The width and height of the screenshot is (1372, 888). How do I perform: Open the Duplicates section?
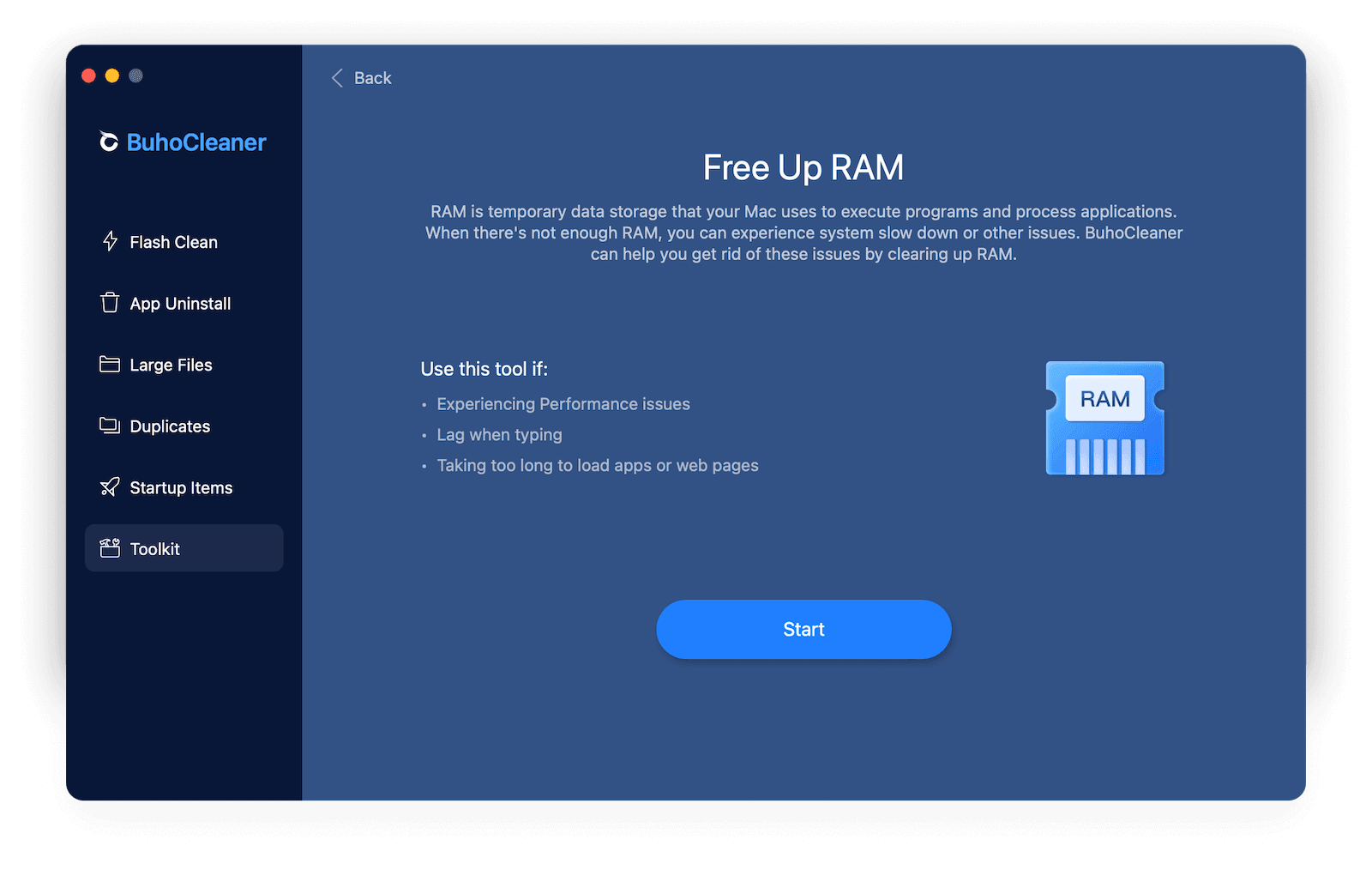click(x=169, y=426)
